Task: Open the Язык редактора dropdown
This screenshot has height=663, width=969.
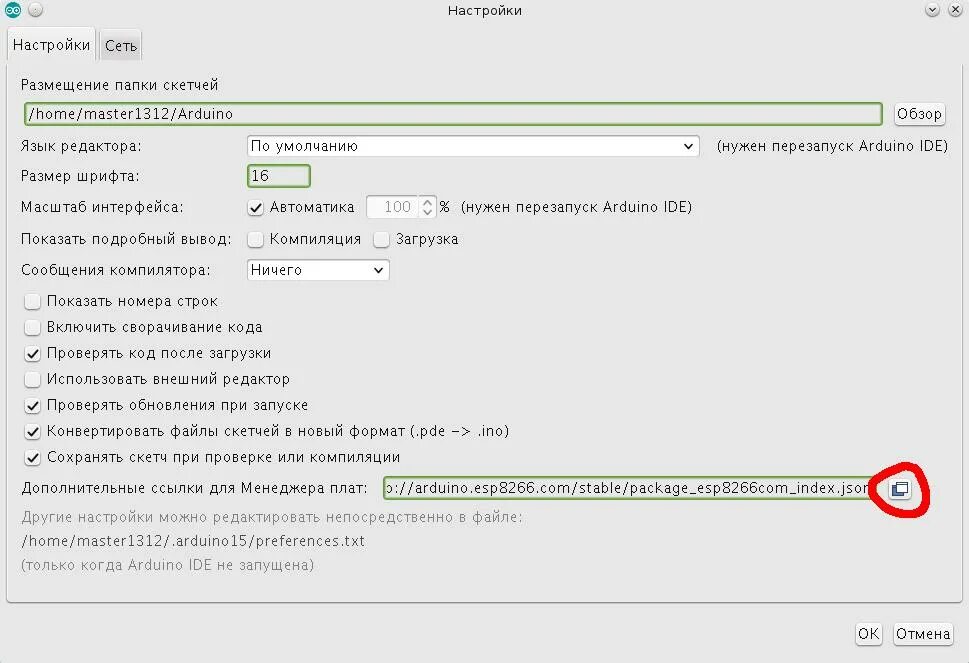Action: [473, 146]
